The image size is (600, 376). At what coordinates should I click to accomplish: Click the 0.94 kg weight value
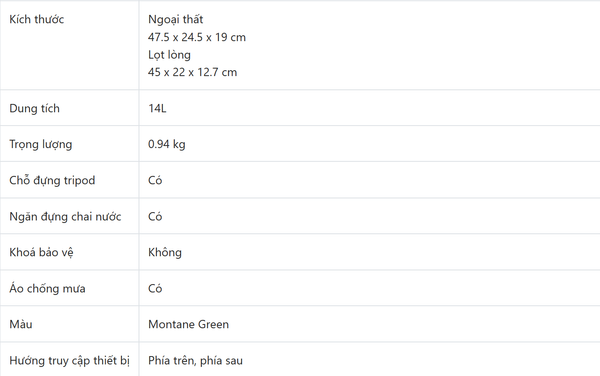pos(166,144)
